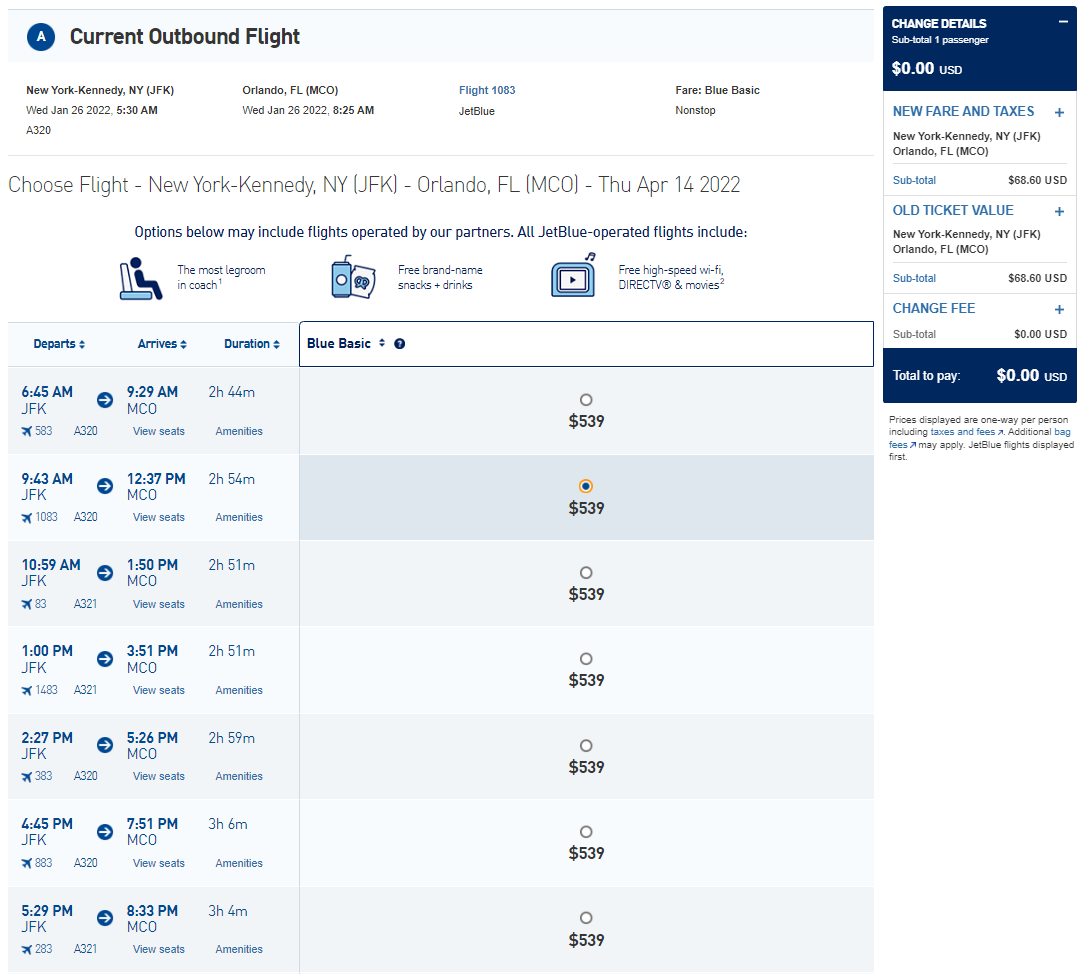Select the $539 fare for the 1:00 PM flight

pyautogui.click(x=586, y=658)
